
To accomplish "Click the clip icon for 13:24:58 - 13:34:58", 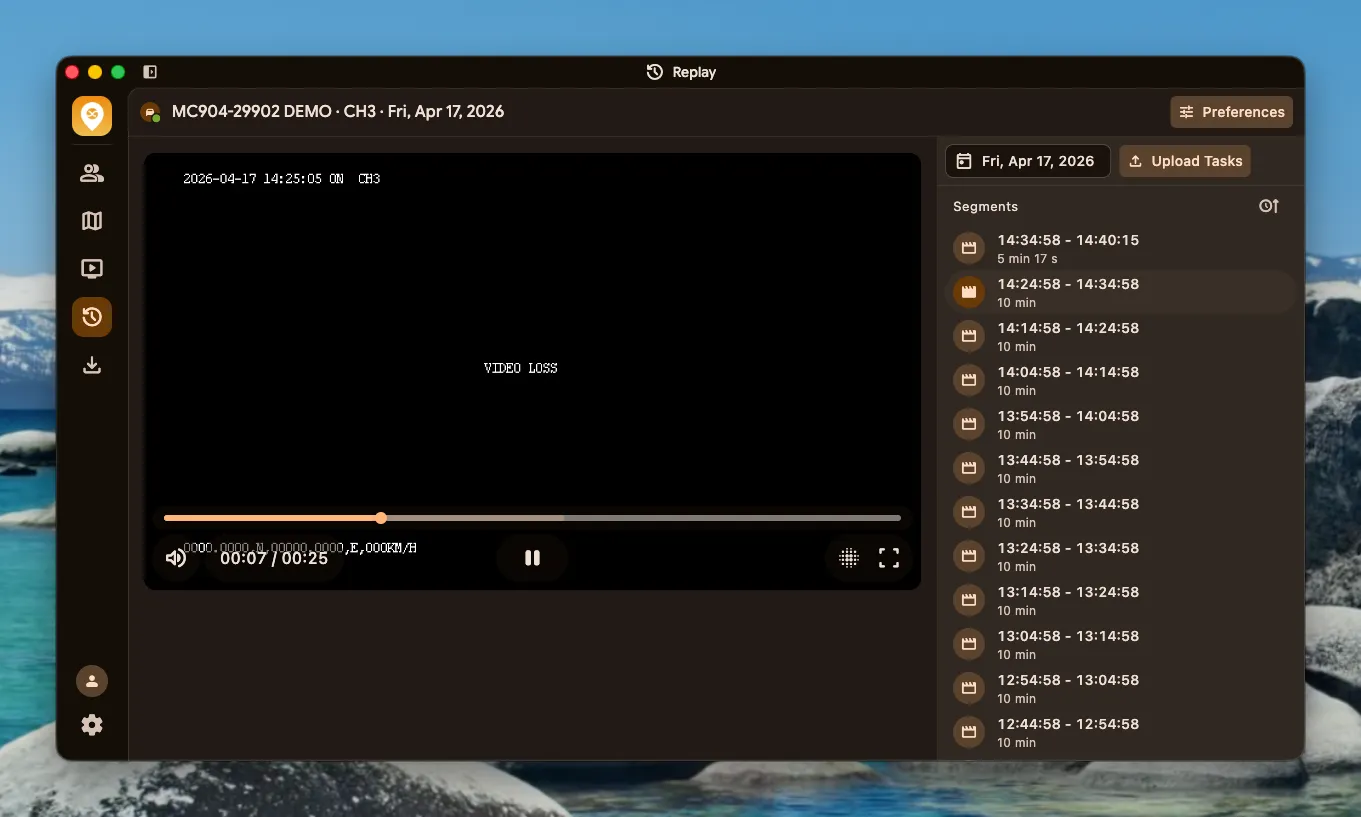I will tap(969, 556).
